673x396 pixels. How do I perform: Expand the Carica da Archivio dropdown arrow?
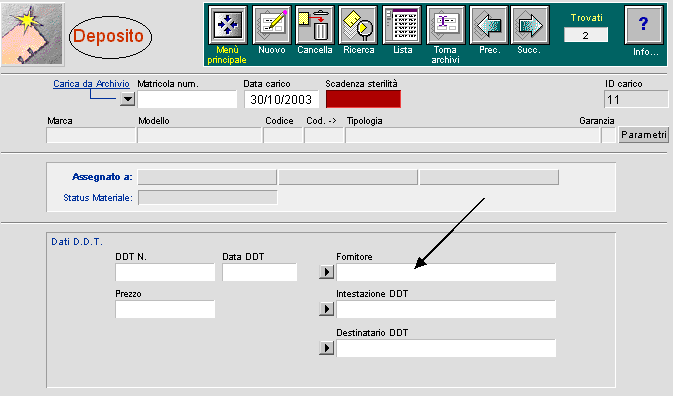127,100
